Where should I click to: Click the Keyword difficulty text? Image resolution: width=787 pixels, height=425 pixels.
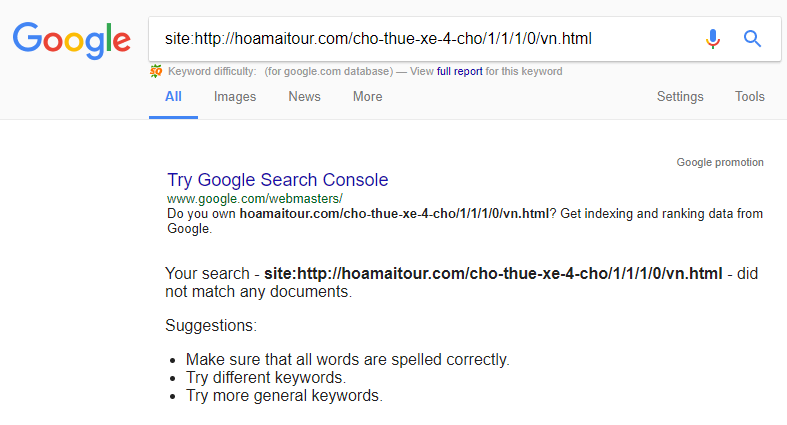[212, 71]
